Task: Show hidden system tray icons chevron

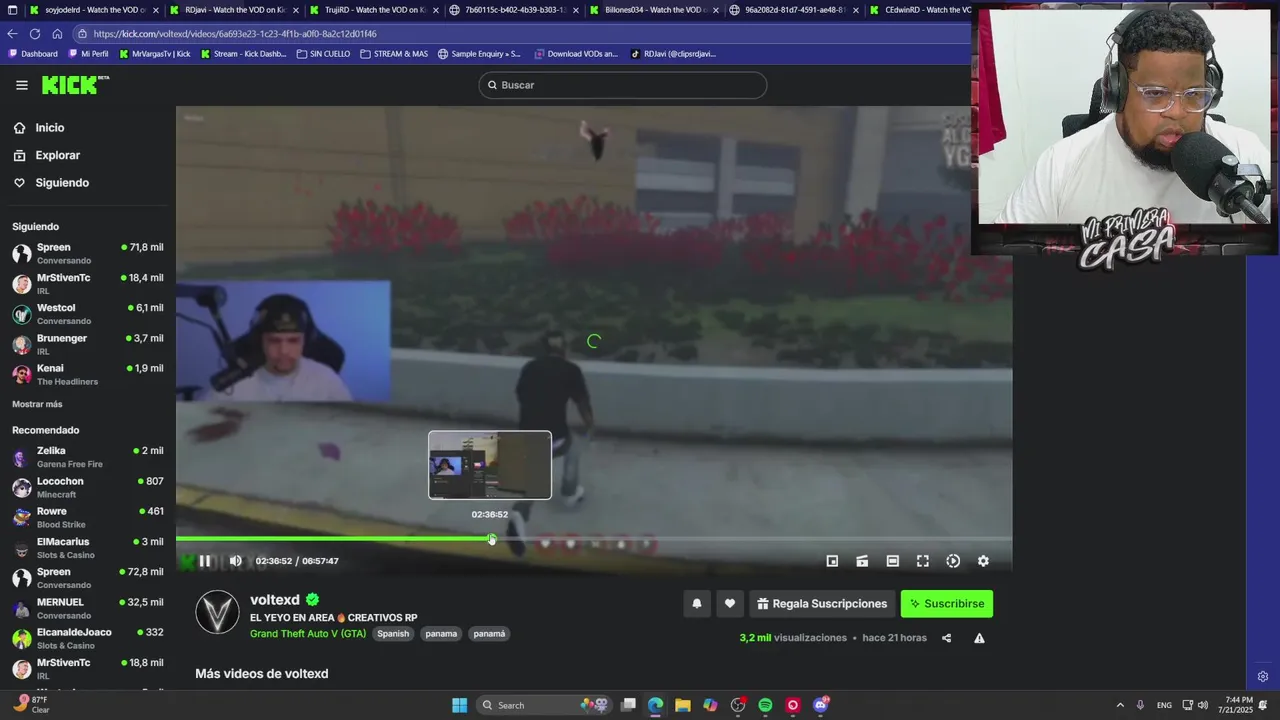Action: point(1120,705)
